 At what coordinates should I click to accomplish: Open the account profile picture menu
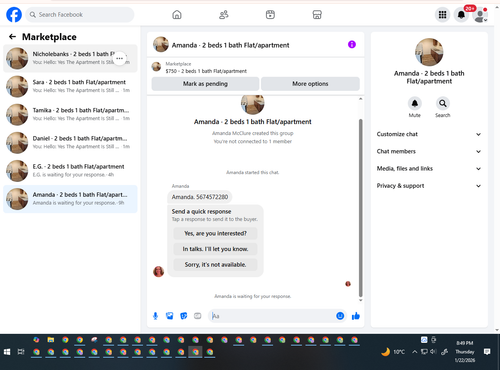[x=480, y=15]
